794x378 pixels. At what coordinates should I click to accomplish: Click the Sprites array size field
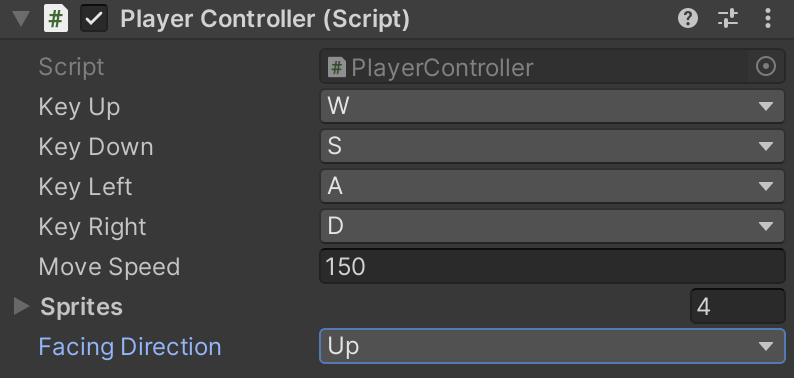coord(737,306)
